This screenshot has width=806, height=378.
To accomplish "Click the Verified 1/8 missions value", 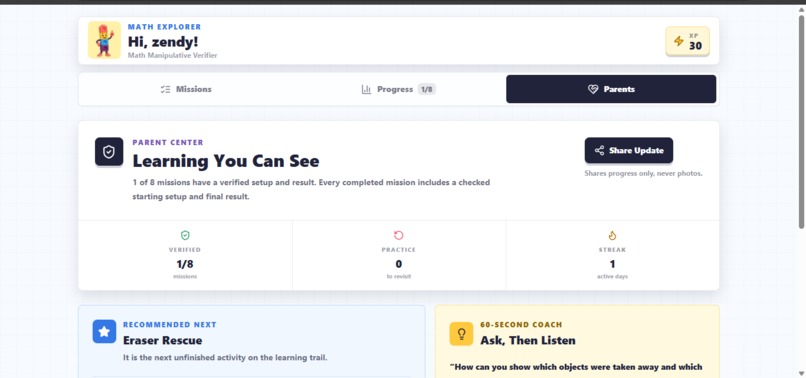I will tap(185, 264).
